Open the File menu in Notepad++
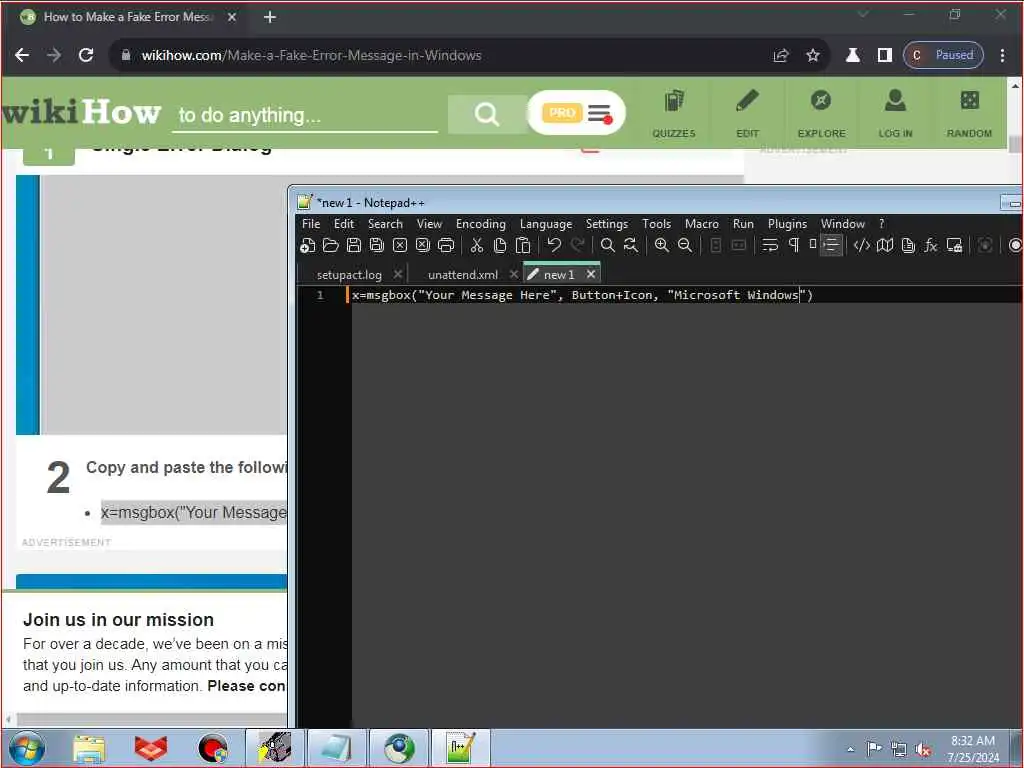Viewport: 1024px width, 768px height. 311,224
